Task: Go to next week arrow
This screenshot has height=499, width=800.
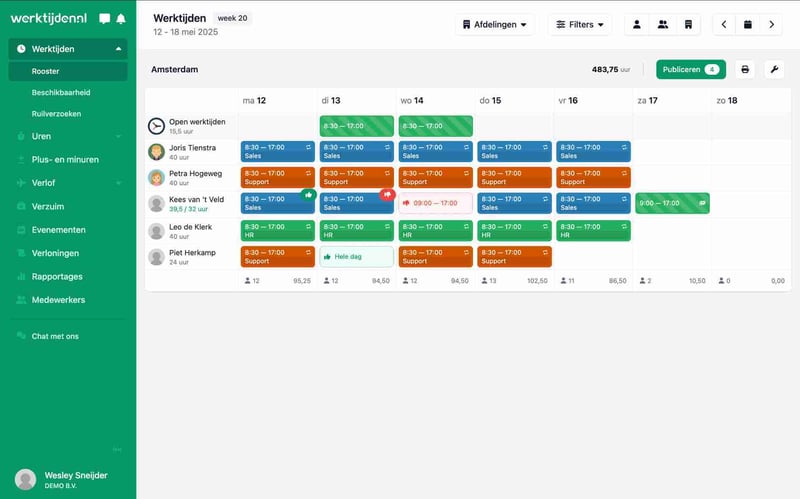Action: point(771,24)
